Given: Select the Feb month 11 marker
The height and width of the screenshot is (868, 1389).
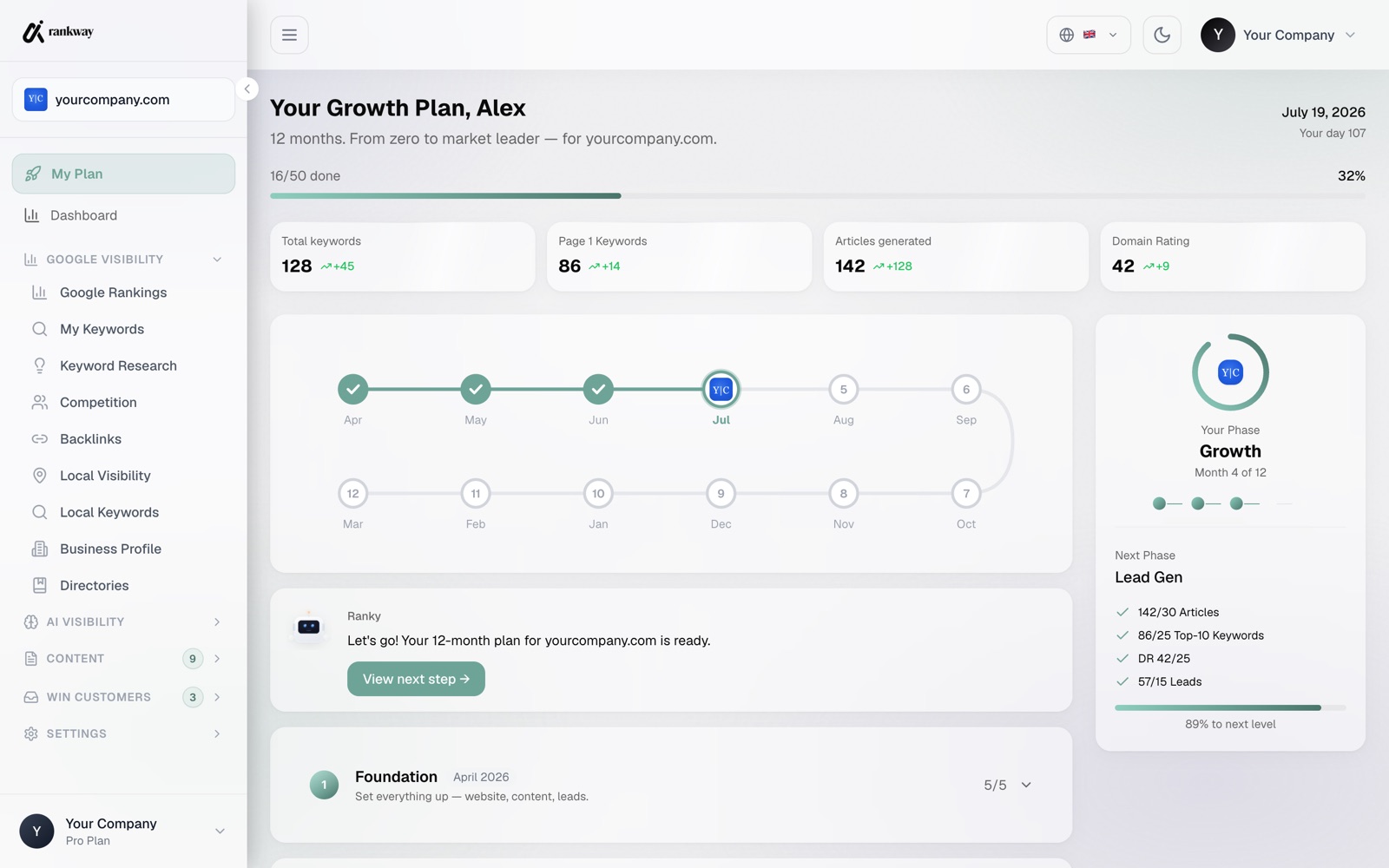Looking at the screenshot, I should pos(476,493).
